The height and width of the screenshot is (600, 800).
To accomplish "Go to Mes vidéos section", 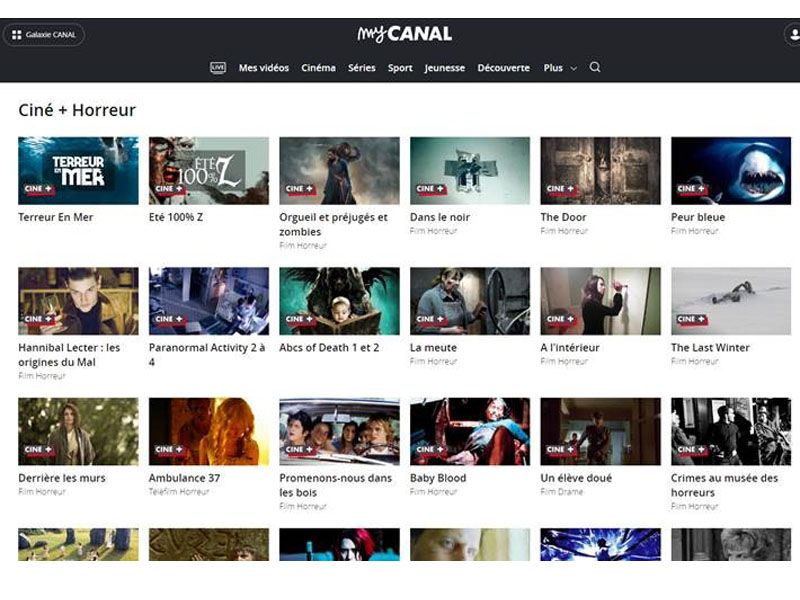I will pyautogui.click(x=264, y=68).
